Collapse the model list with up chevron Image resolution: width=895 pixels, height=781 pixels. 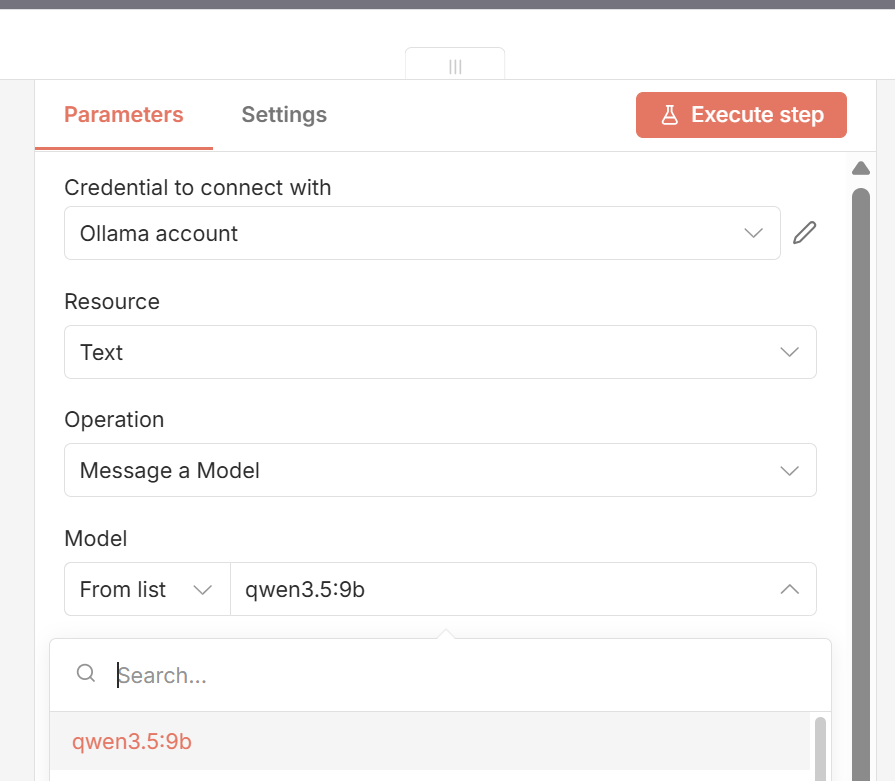point(789,589)
